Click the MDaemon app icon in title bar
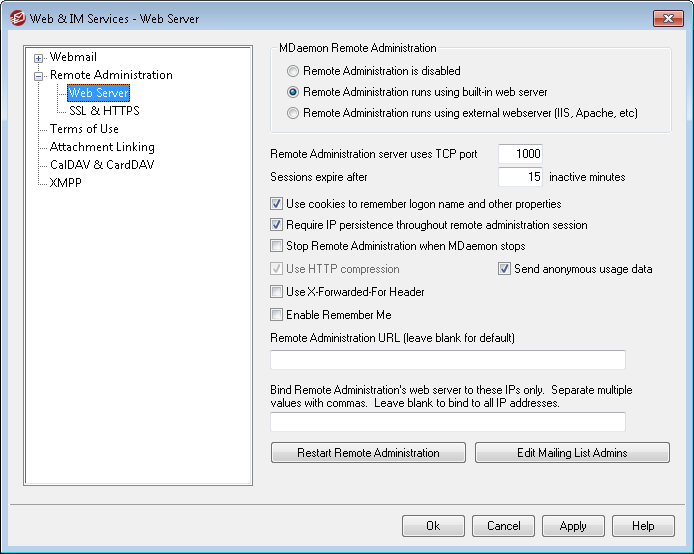 17,18
